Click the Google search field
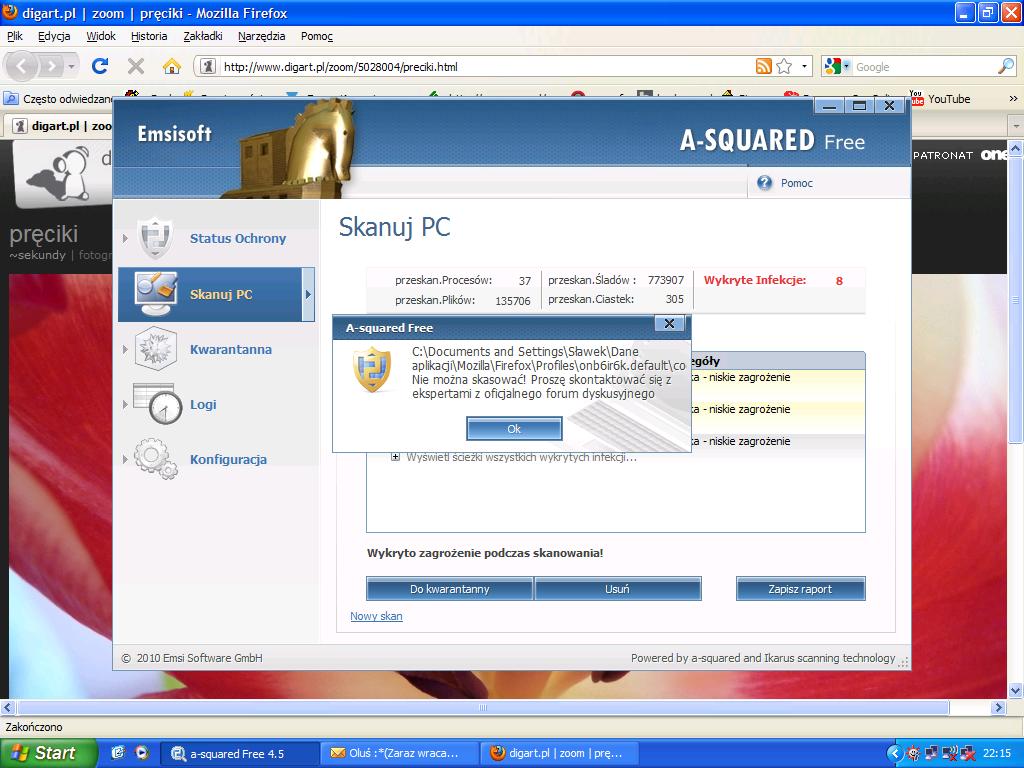 coord(924,67)
